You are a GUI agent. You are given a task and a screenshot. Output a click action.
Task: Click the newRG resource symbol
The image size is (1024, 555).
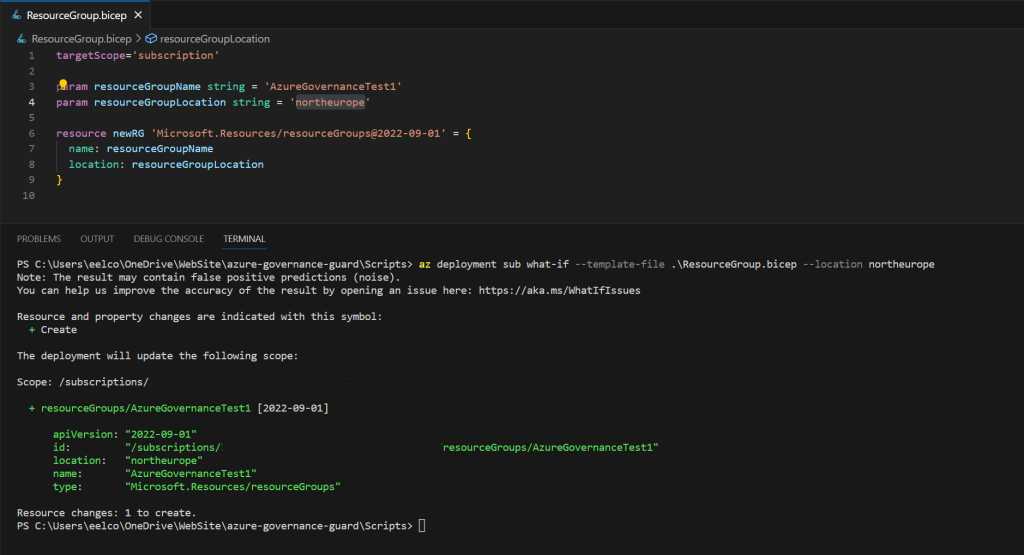tap(128, 133)
